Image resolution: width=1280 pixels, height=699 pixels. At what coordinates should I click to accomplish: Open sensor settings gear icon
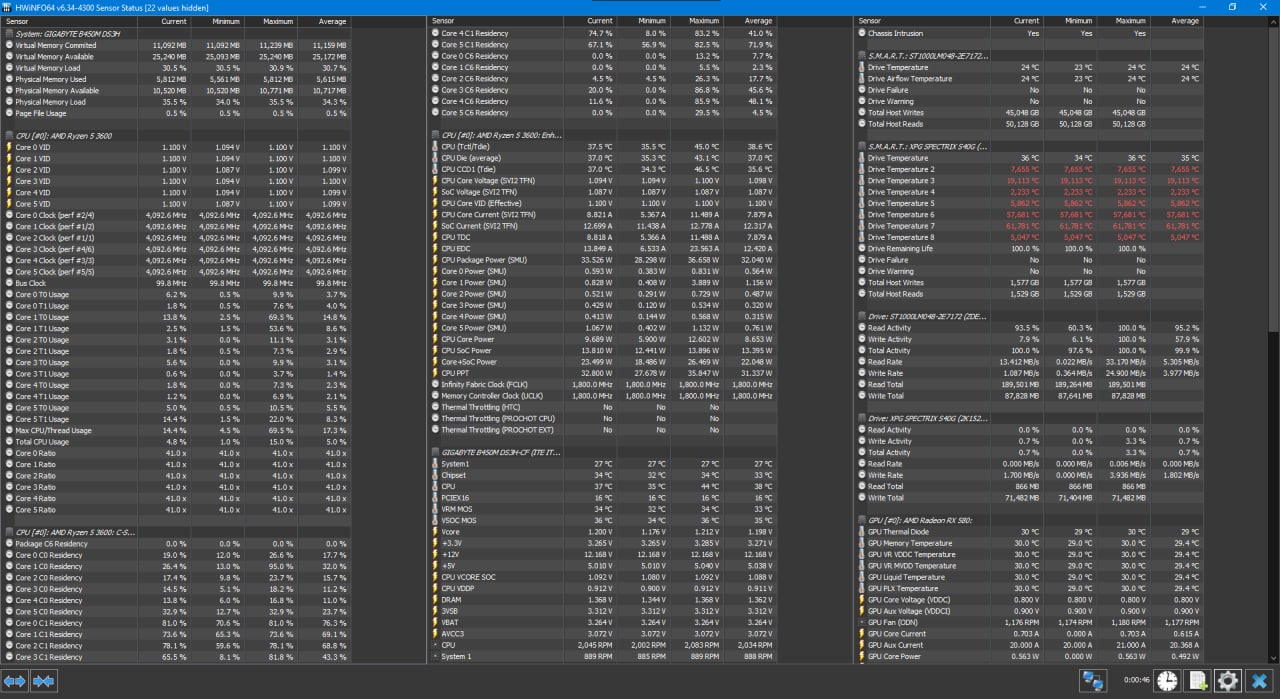[1227, 681]
